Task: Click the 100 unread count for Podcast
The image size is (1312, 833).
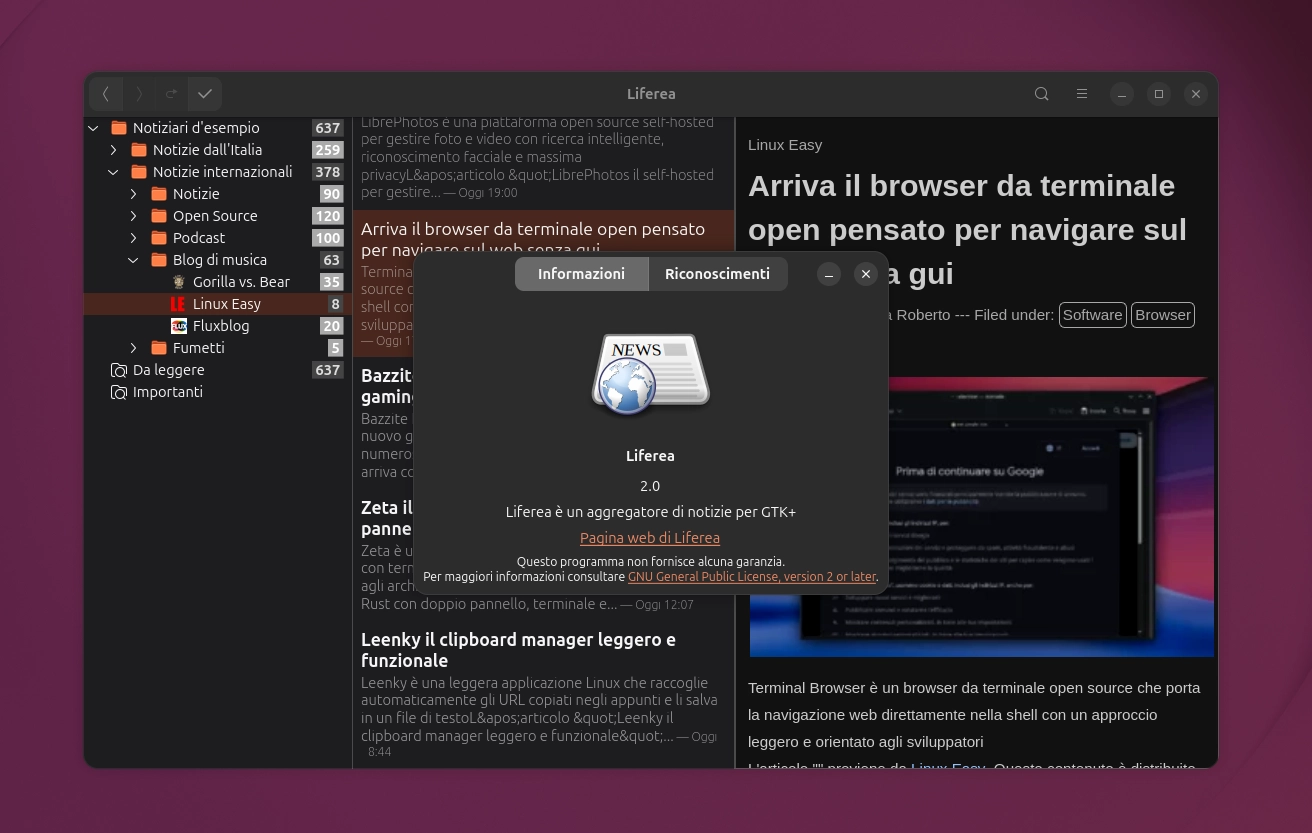Action: pyautogui.click(x=328, y=238)
